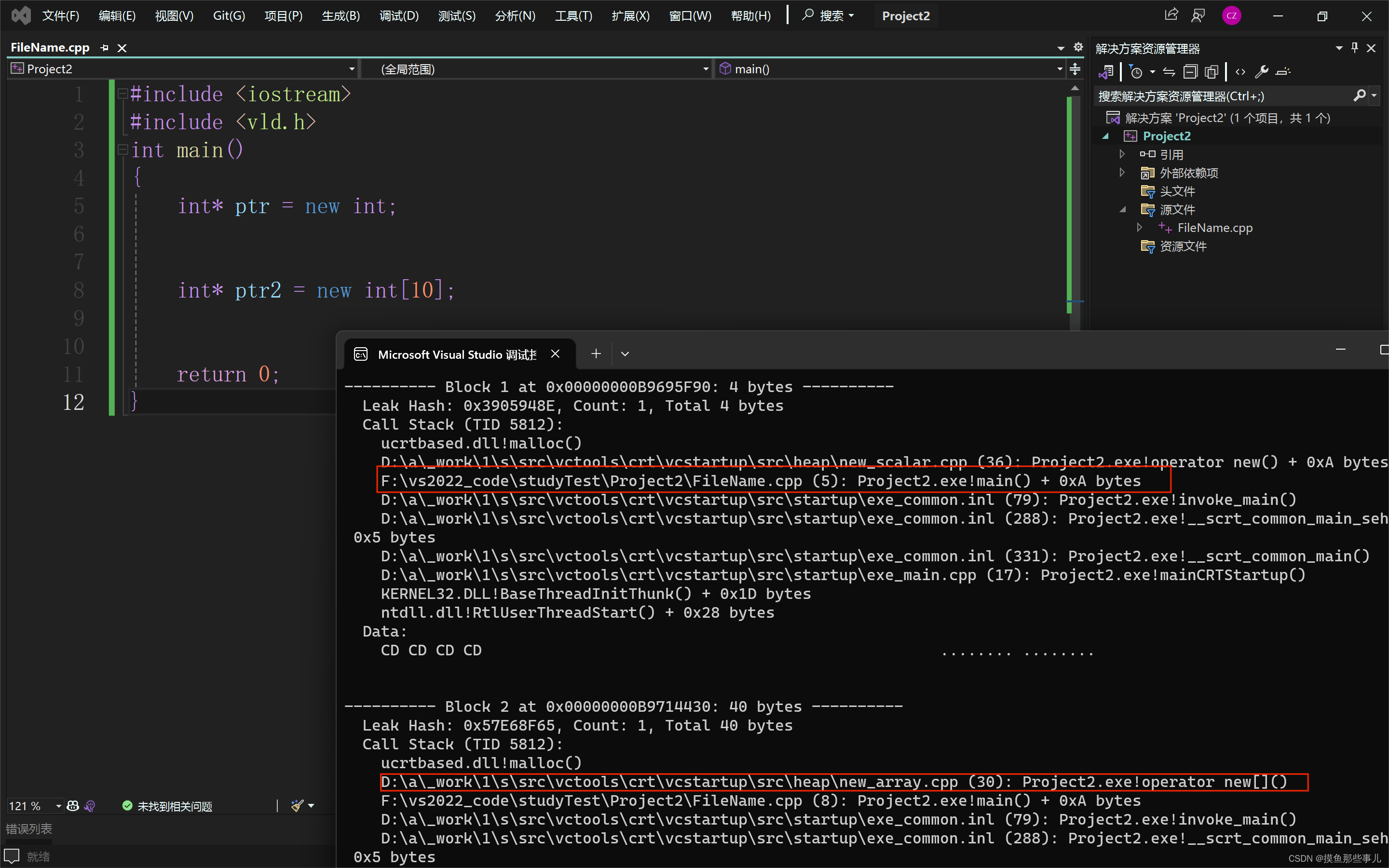Open Properties via the wrench icon

pyautogui.click(x=1262, y=71)
